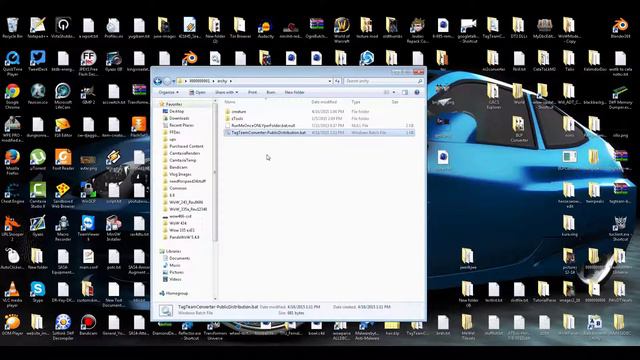Select Microsoft LifeCam desktop icon

[x=63, y=96]
